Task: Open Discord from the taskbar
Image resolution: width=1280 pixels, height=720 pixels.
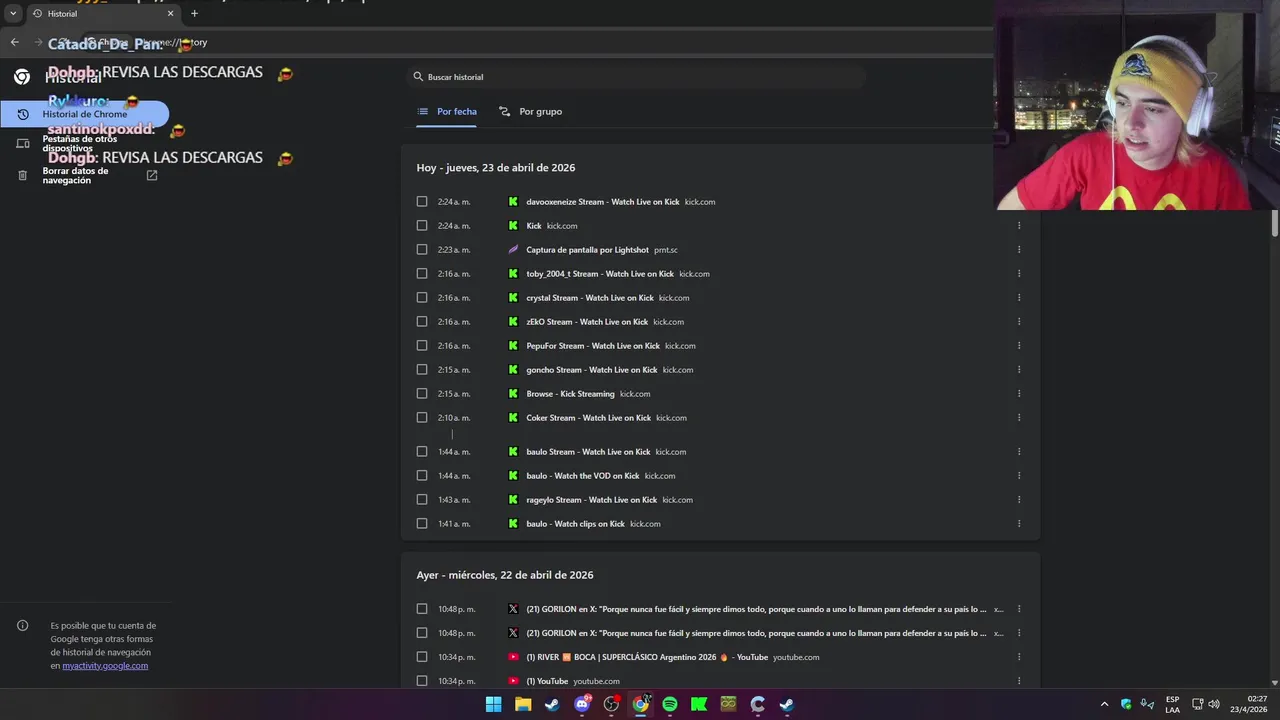Action: point(582,704)
